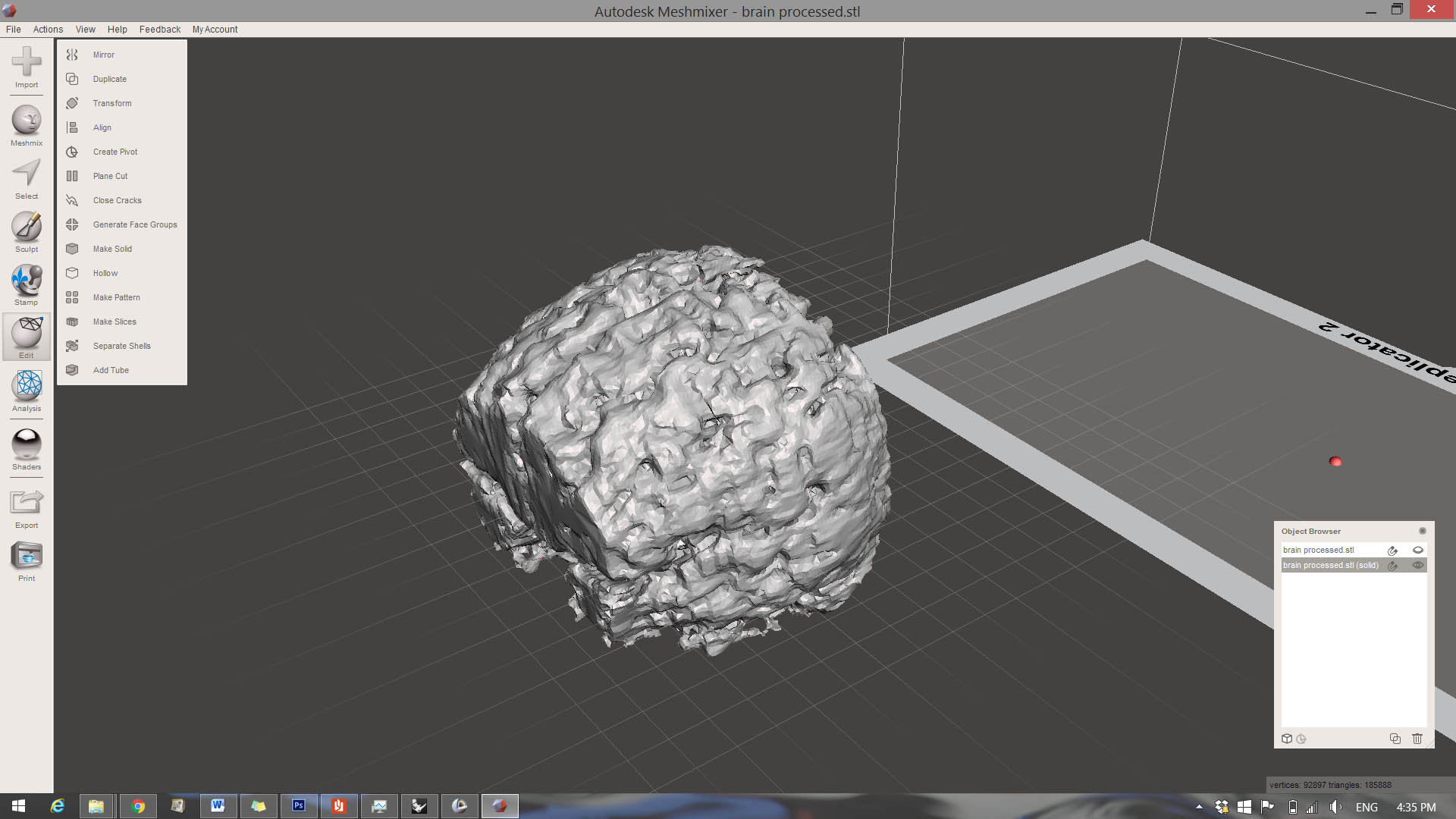
Task: Open the Meshmix panel
Action: click(27, 126)
